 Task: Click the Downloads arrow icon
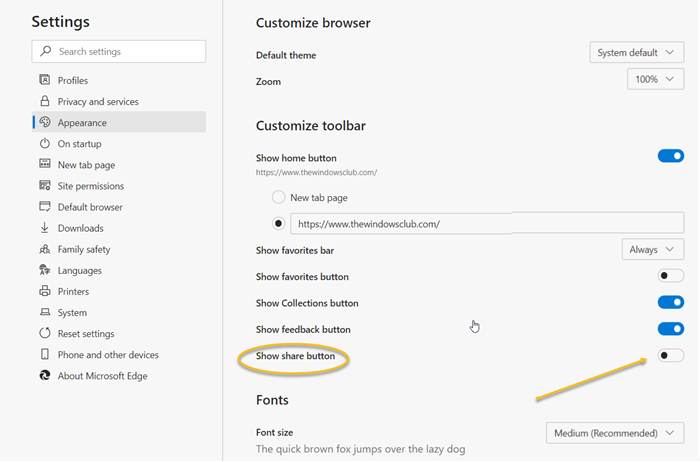(x=45, y=228)
